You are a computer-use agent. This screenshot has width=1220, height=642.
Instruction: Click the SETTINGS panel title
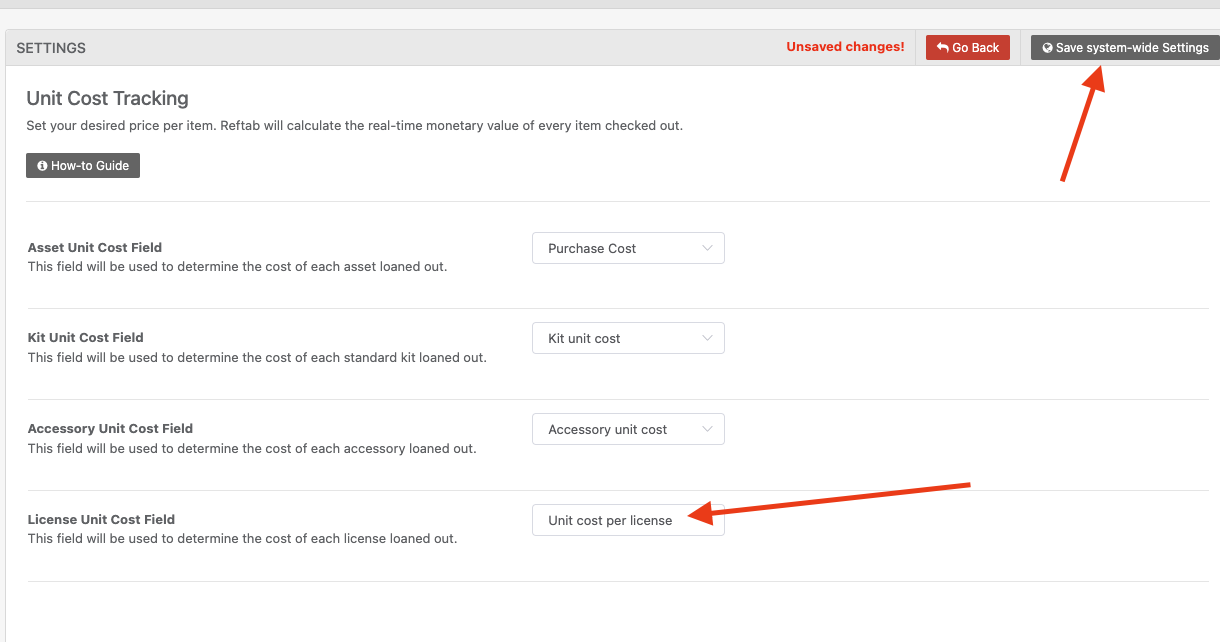(51, 48)
